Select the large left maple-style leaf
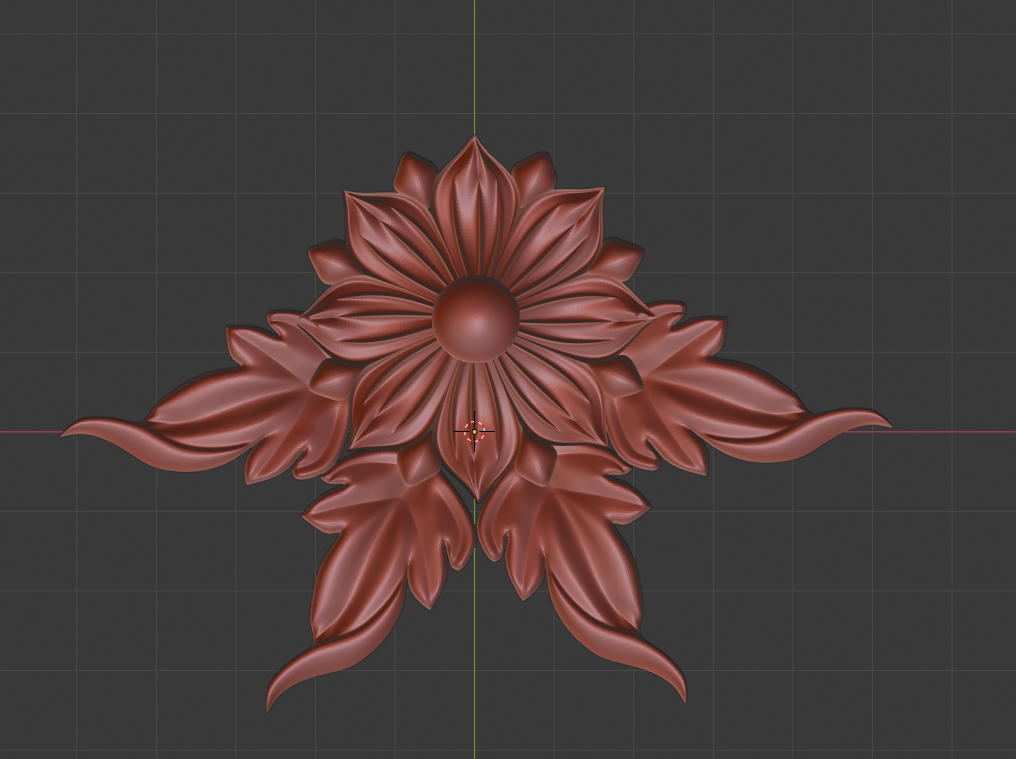 (250, 400)
